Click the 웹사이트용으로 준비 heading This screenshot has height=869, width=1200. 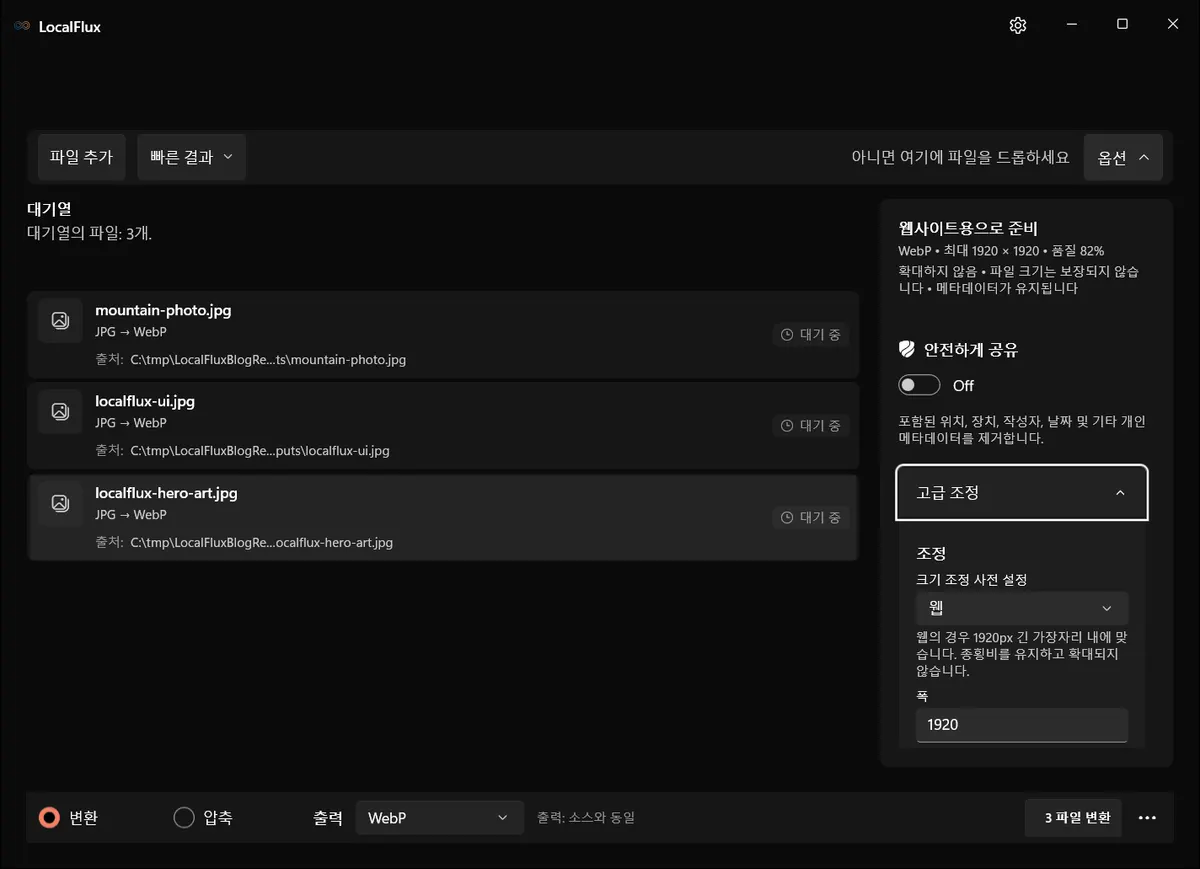(x=968, y=228)
